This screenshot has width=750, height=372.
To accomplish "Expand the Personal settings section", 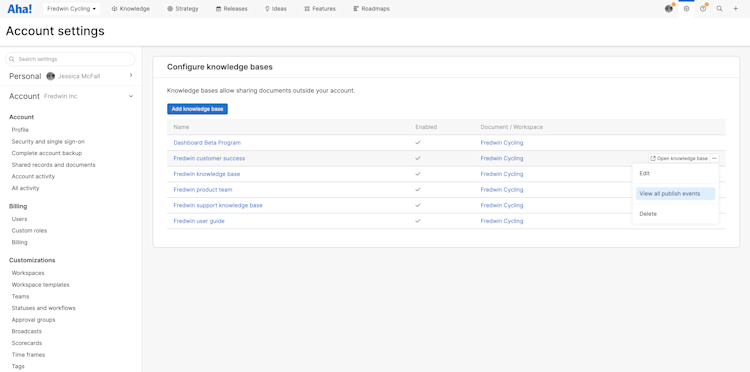I will (x=131, y=76).
